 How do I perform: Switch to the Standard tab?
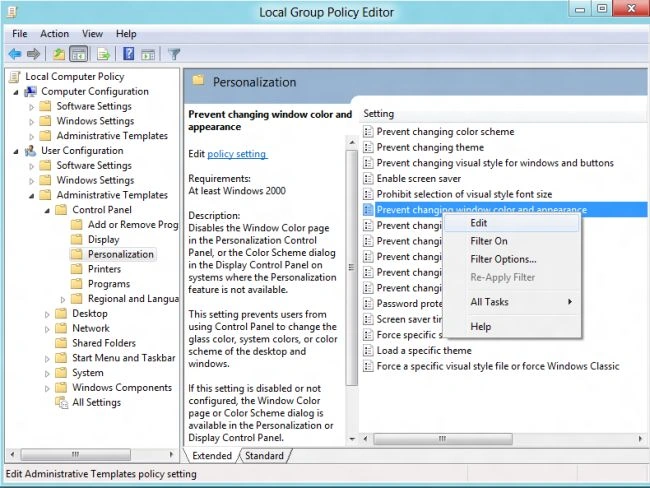[x=264, y=456]
